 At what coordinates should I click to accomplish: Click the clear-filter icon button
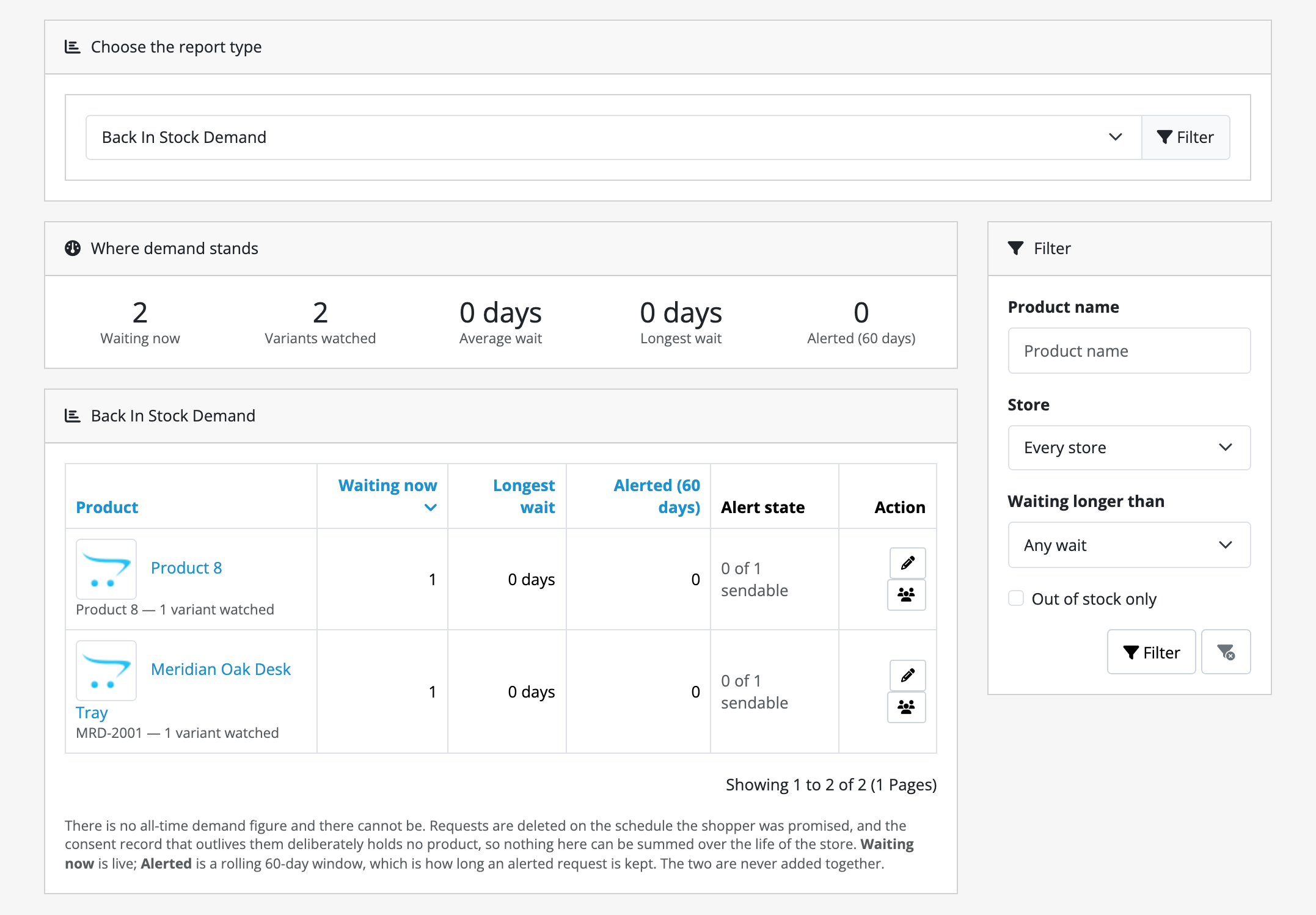coord(1226,652)
